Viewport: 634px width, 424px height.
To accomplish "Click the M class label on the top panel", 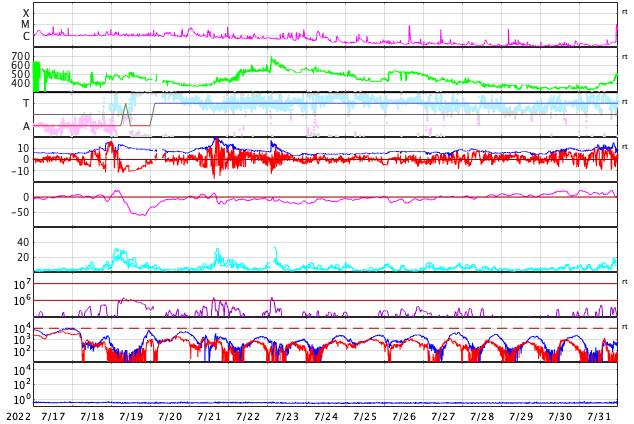I will pos(25,25).
